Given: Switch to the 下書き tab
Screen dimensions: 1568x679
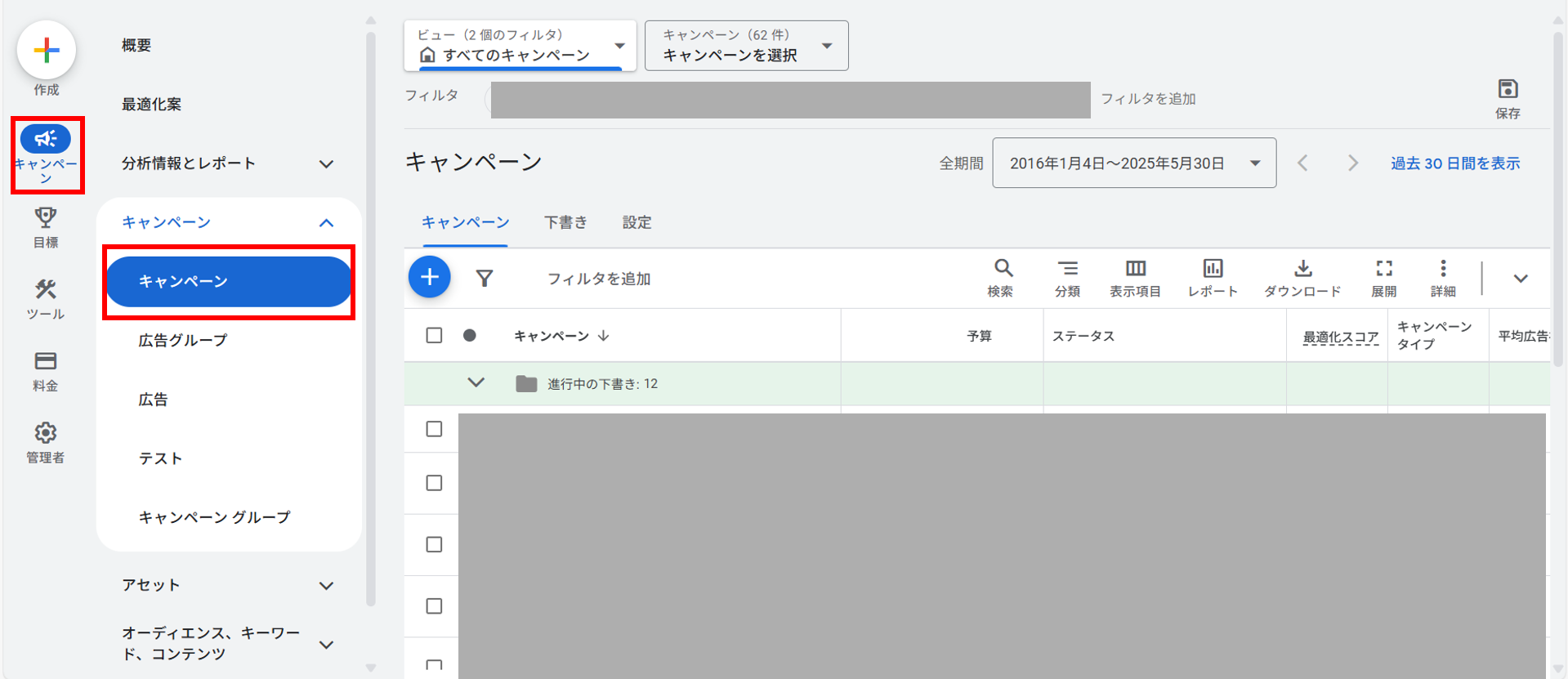Looking at the screenshot, I should point(565,222).
